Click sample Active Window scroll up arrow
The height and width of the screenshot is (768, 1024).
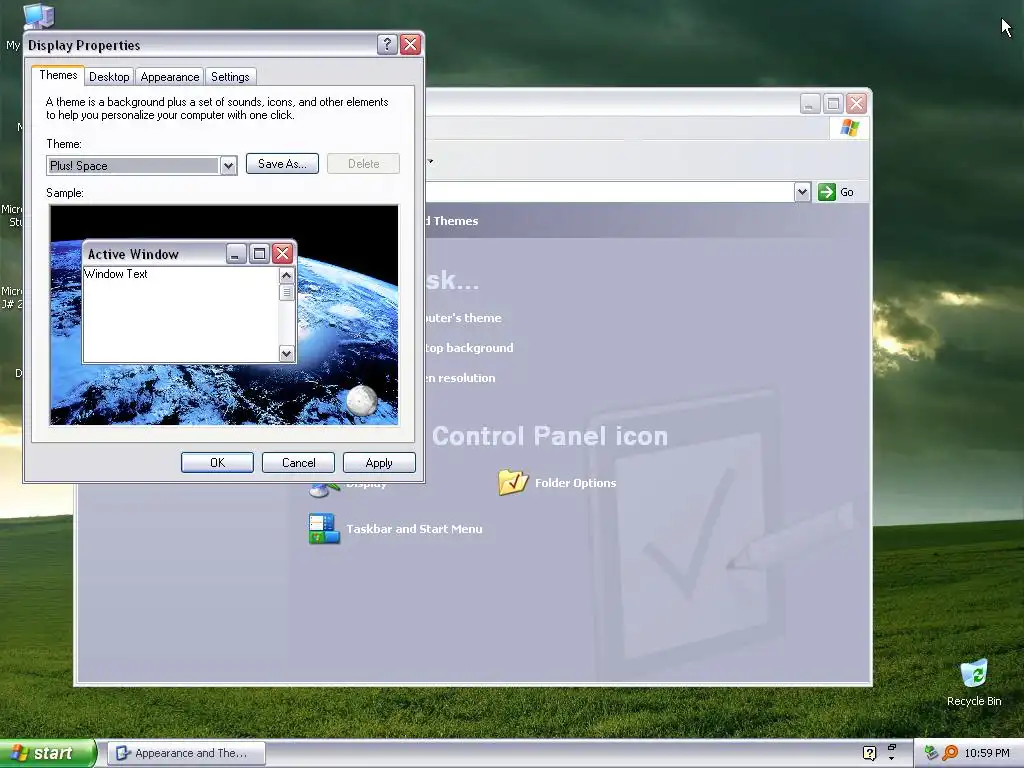click(x=286, y=276)
